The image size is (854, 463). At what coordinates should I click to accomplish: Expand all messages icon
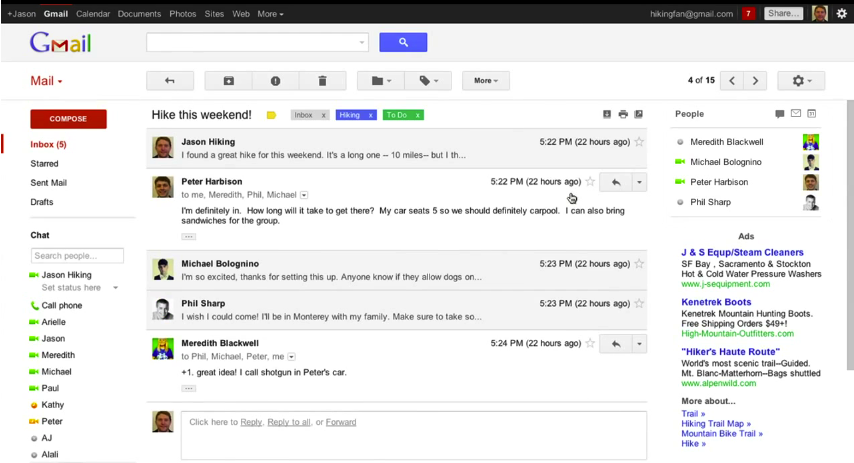(607, 114)
